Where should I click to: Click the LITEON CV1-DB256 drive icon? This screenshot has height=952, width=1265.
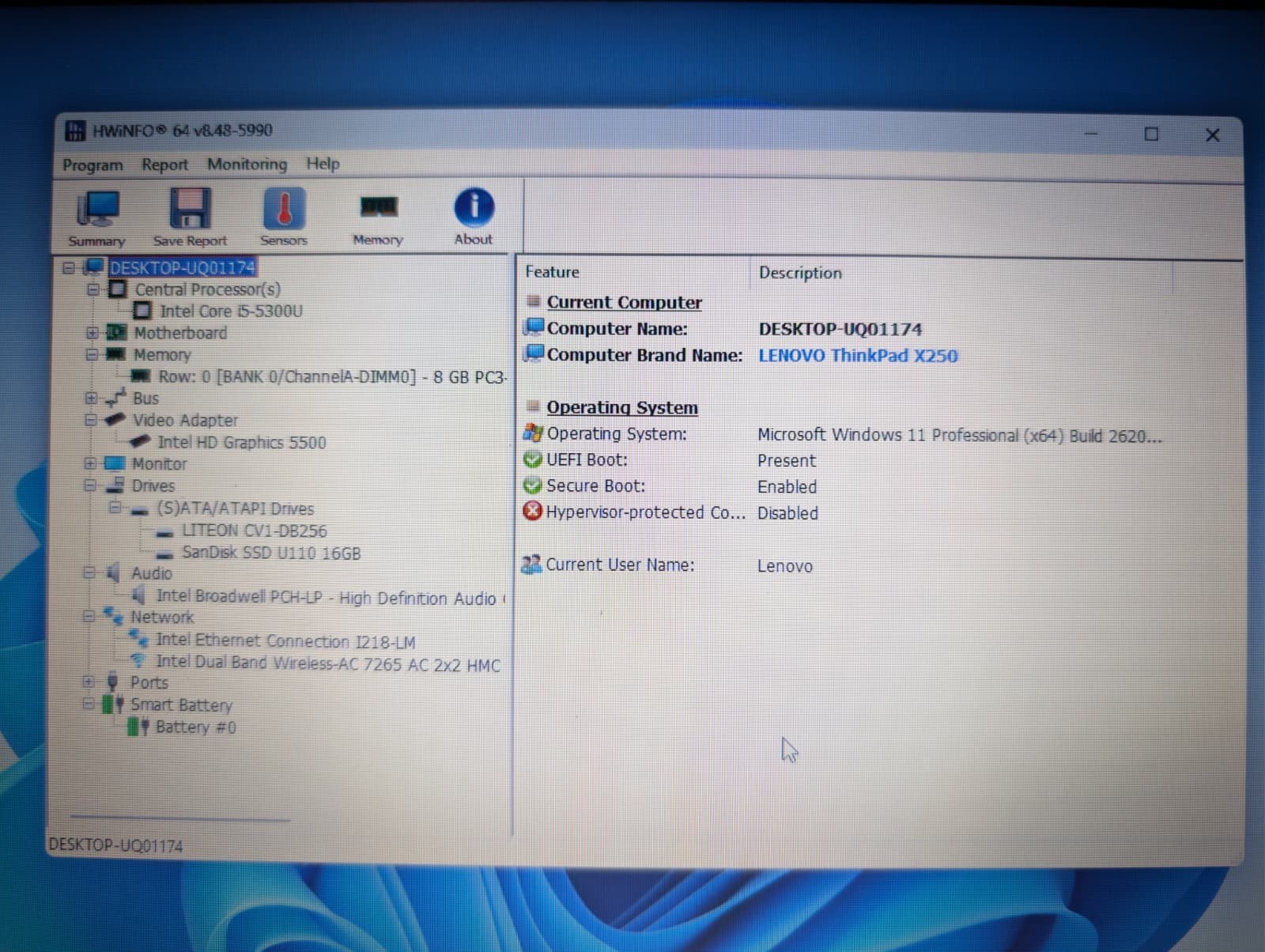164,533
